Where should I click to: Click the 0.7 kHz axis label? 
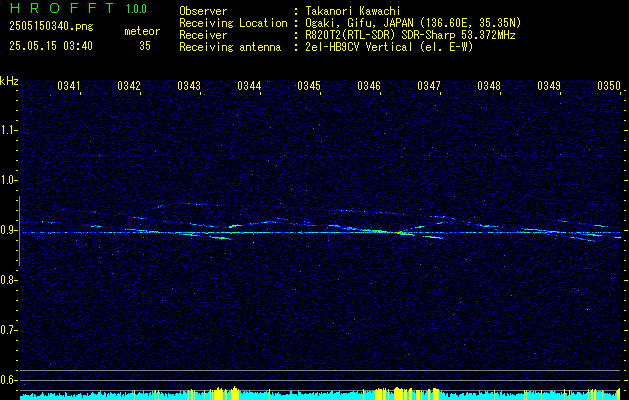8,330
